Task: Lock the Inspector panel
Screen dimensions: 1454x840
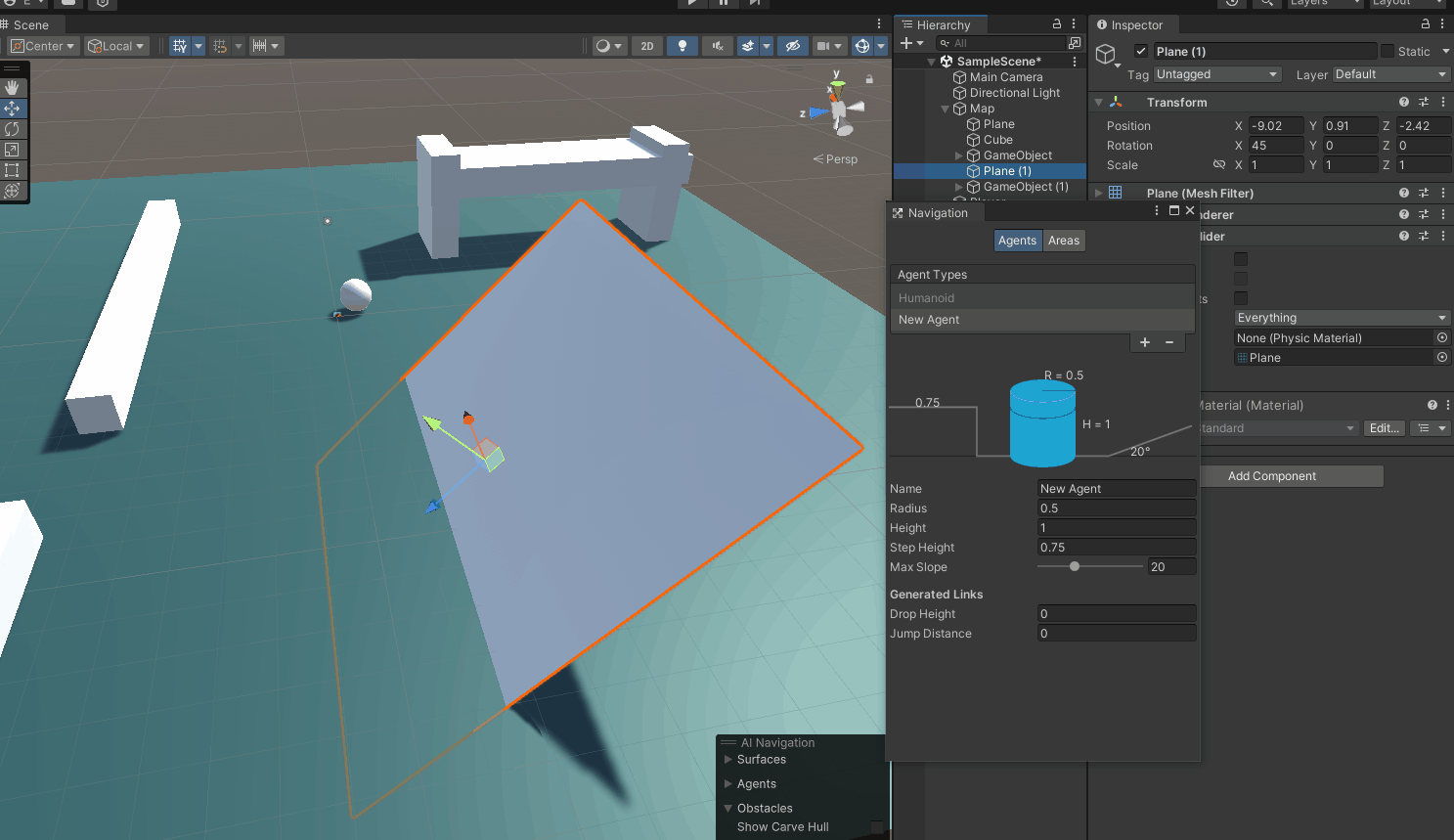Action: click(x=1426, y=24)
